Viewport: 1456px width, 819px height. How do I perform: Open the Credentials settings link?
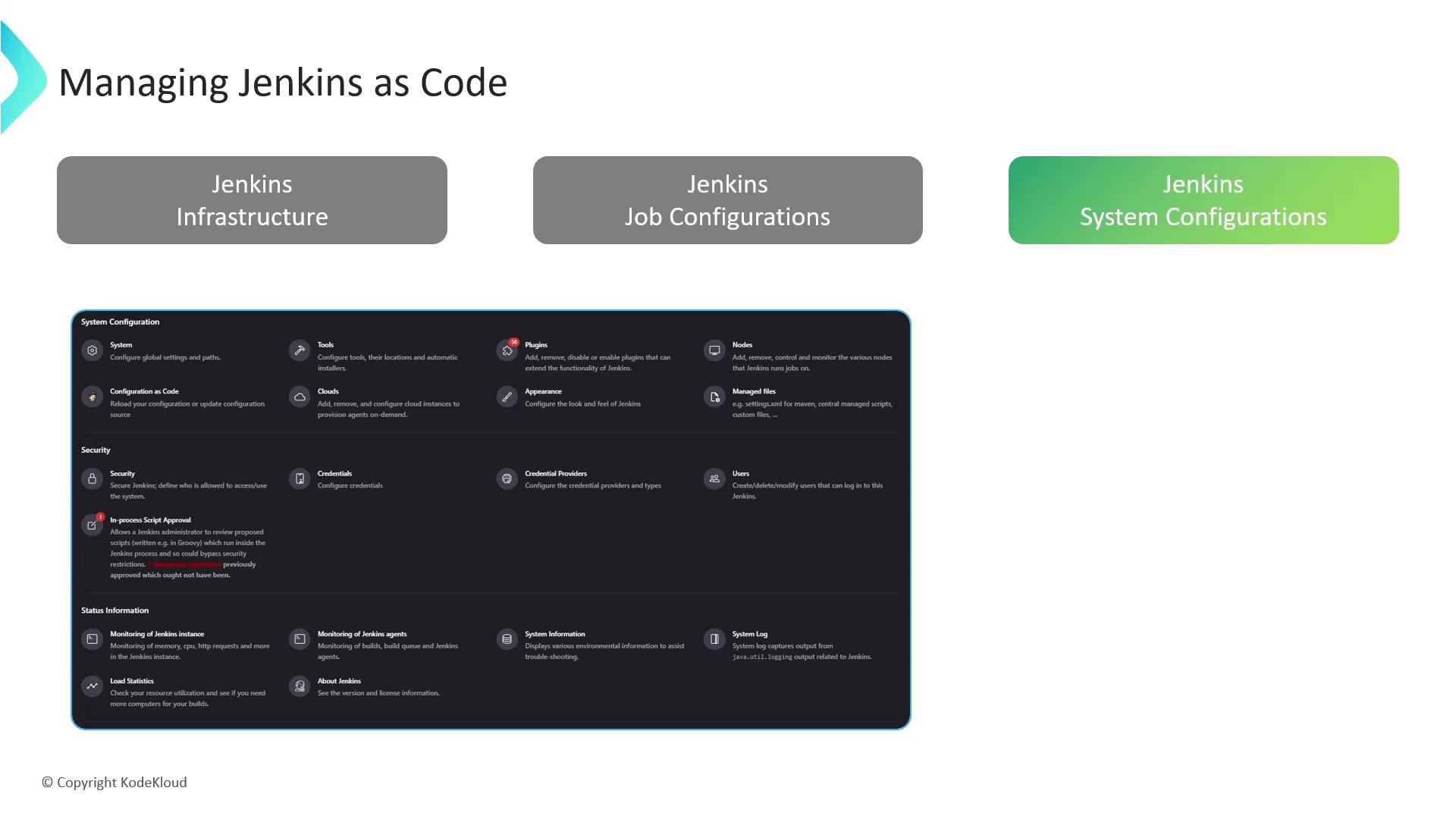[334, 473]
